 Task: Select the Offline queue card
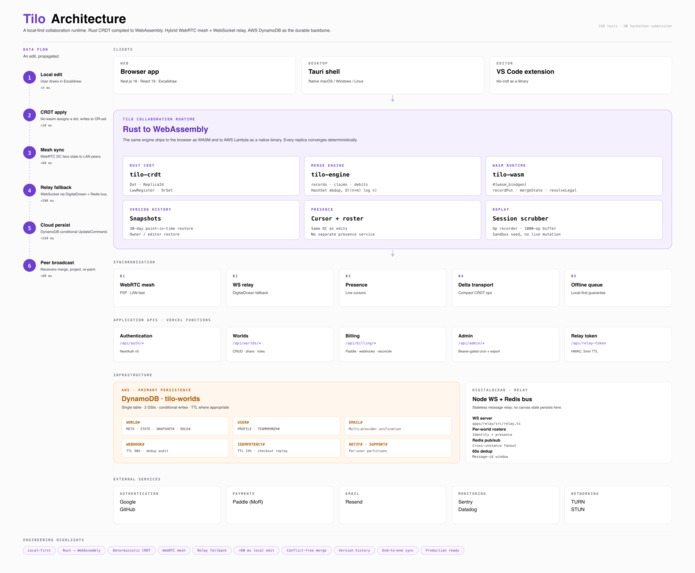click(618, 288)
